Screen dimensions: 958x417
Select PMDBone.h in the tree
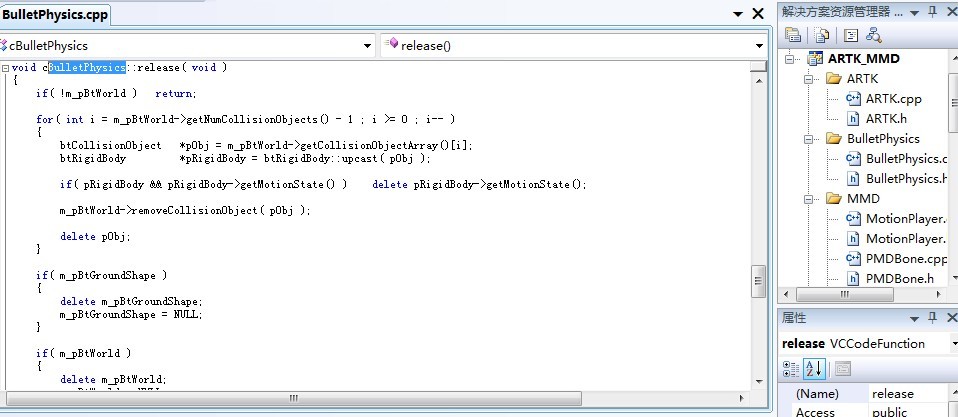[x=900, y=279]
